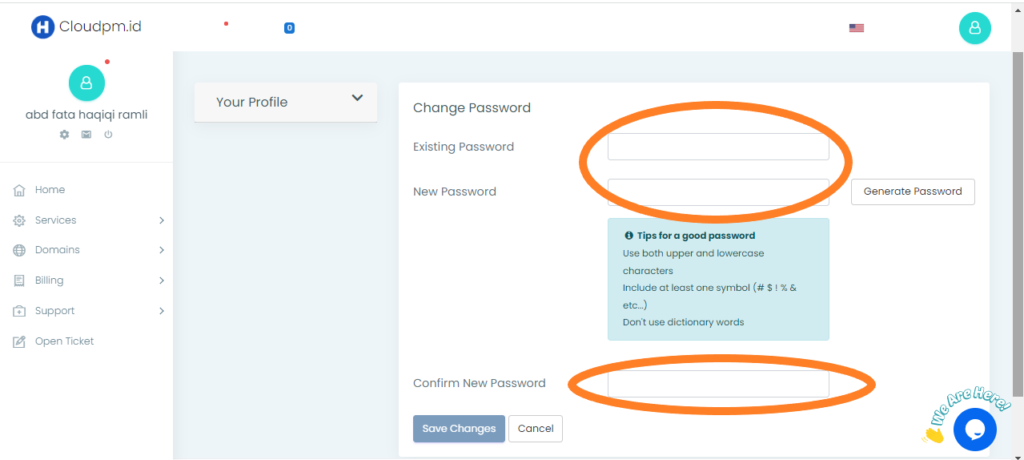Expand the Domains submenu chevron
This screenshot has height=460, width=1024.
coord(161,250)
